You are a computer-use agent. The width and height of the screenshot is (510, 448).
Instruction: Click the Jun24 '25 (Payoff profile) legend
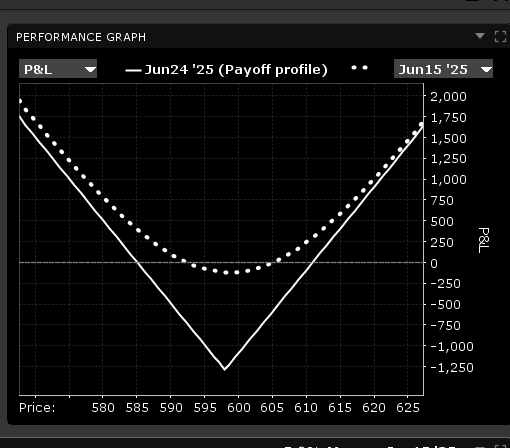[227, 70]
